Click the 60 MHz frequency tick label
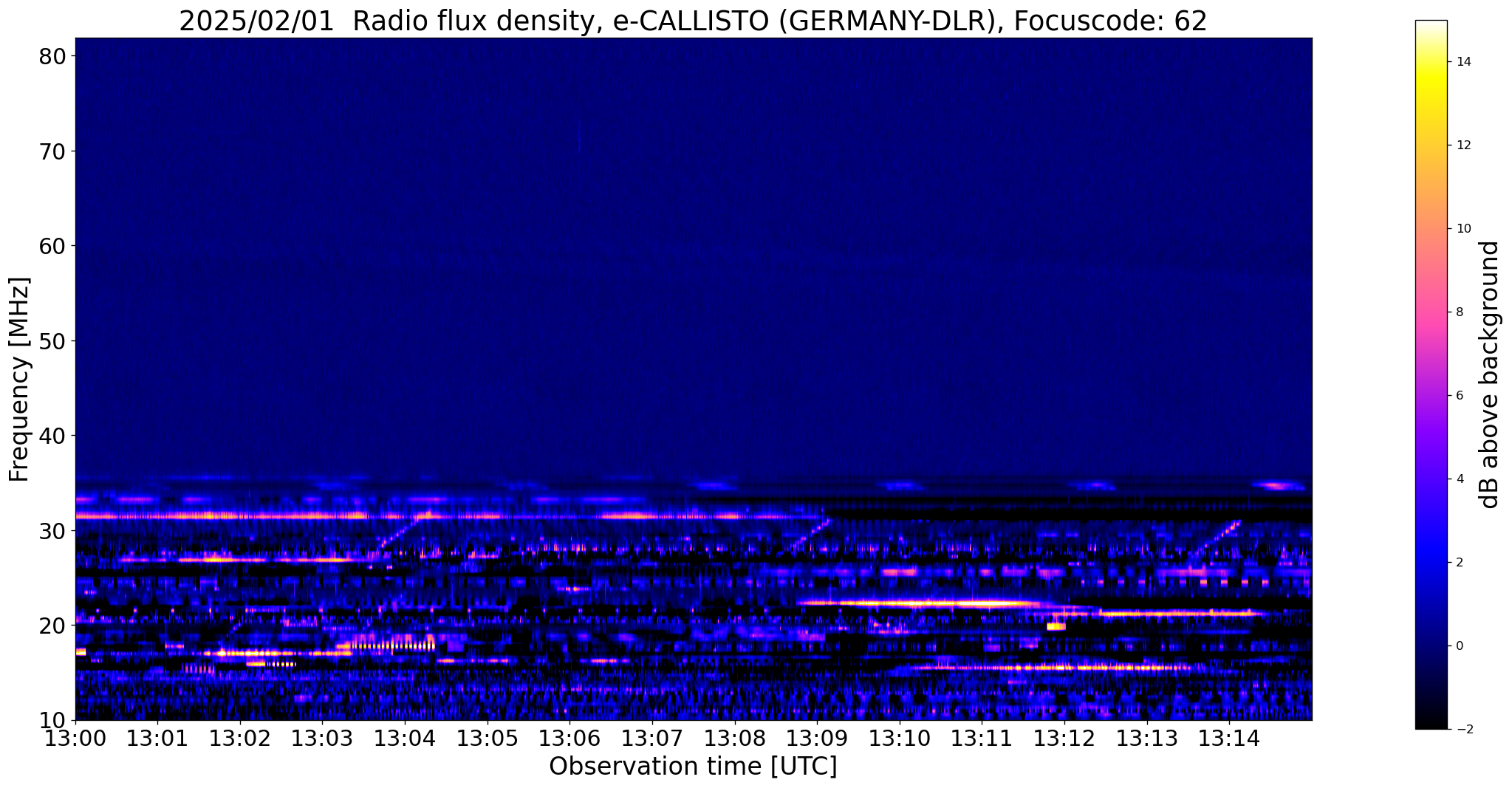 click(52, 246)
